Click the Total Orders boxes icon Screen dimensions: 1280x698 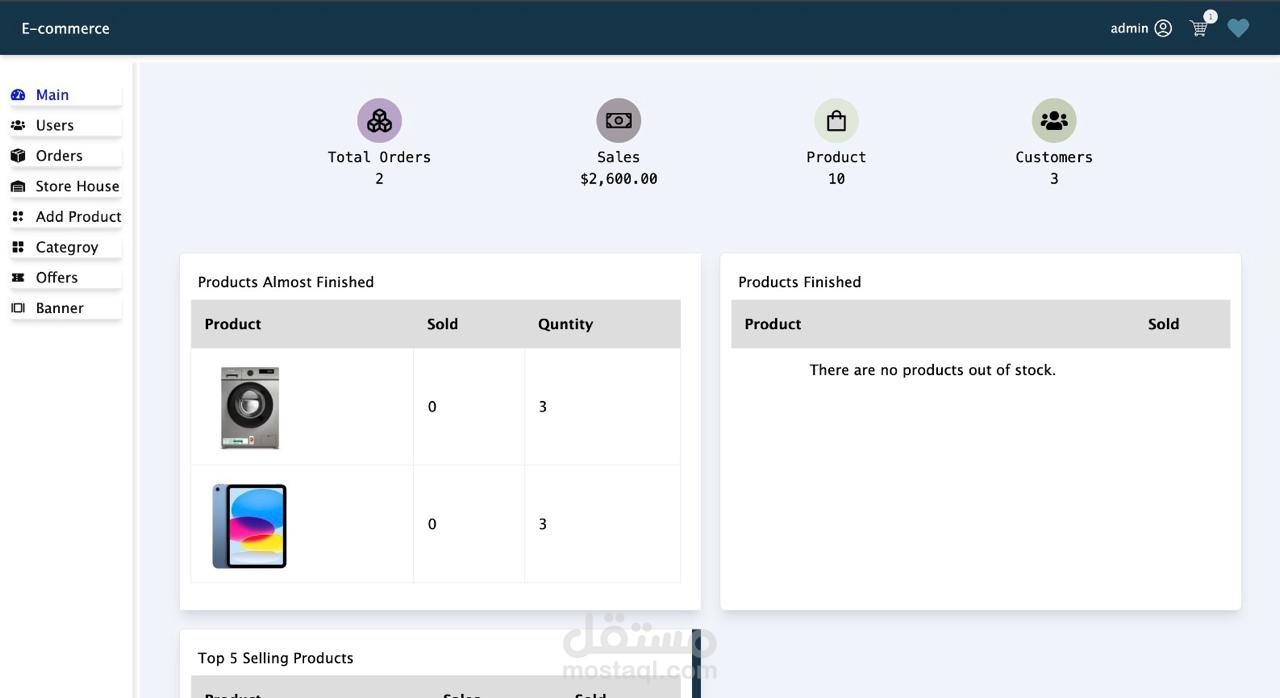tap(379, 121)
